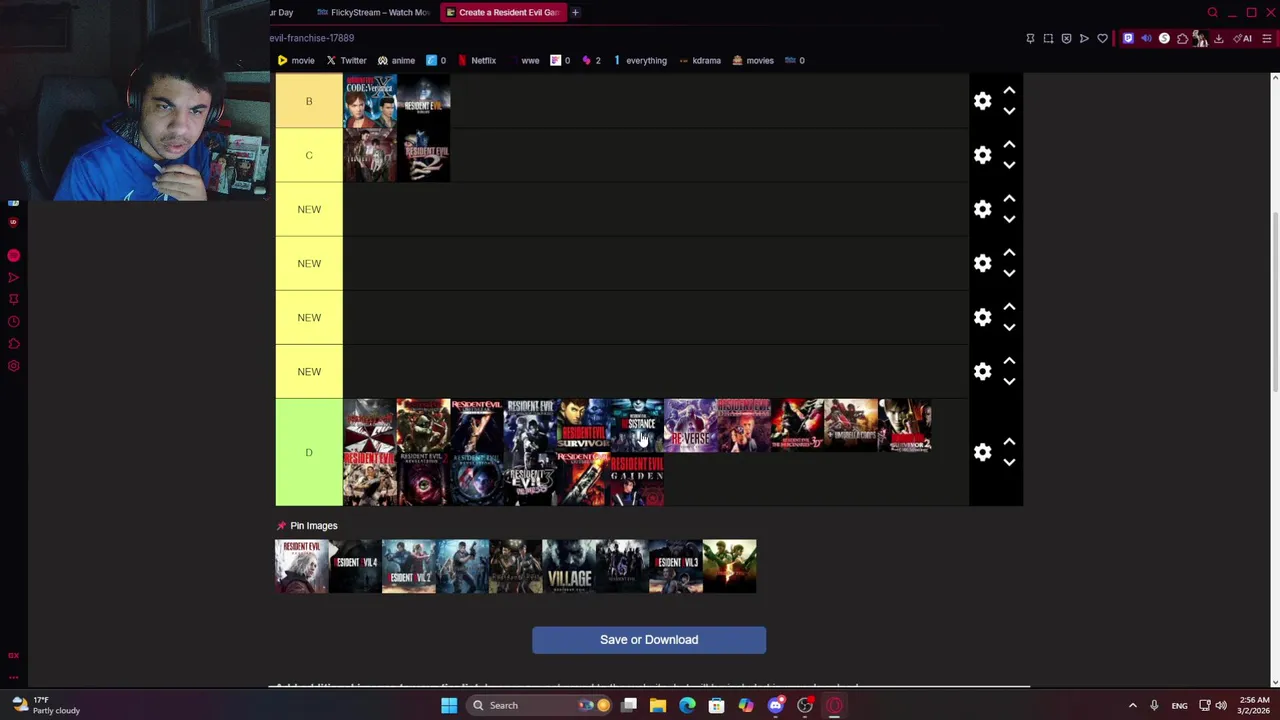Switch to the FlickyStream browser tab
1280x720 pixels.
[x=374, y=12]
